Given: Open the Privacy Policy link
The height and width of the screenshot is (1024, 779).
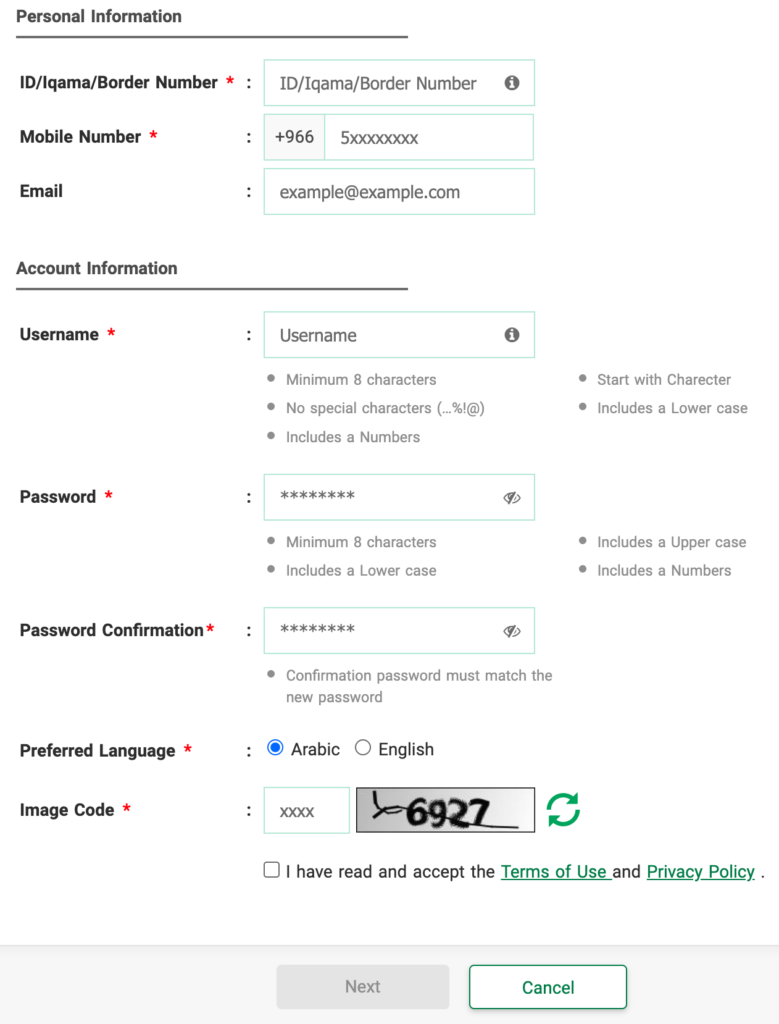Looking at the screenshot, I should tap(700, 872).
